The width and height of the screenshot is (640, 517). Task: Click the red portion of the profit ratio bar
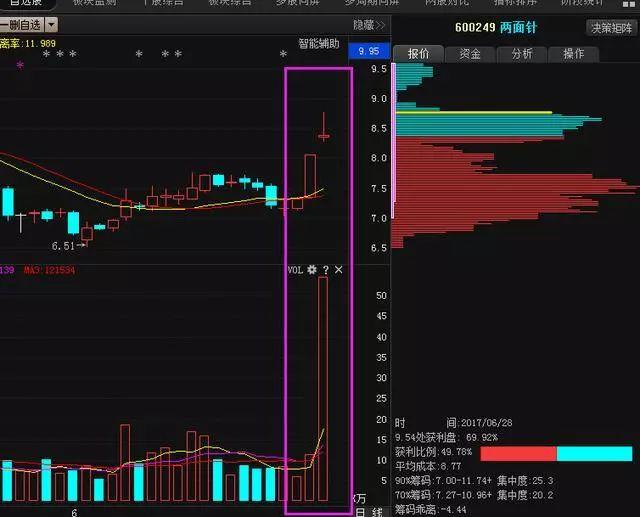(517, 453)
